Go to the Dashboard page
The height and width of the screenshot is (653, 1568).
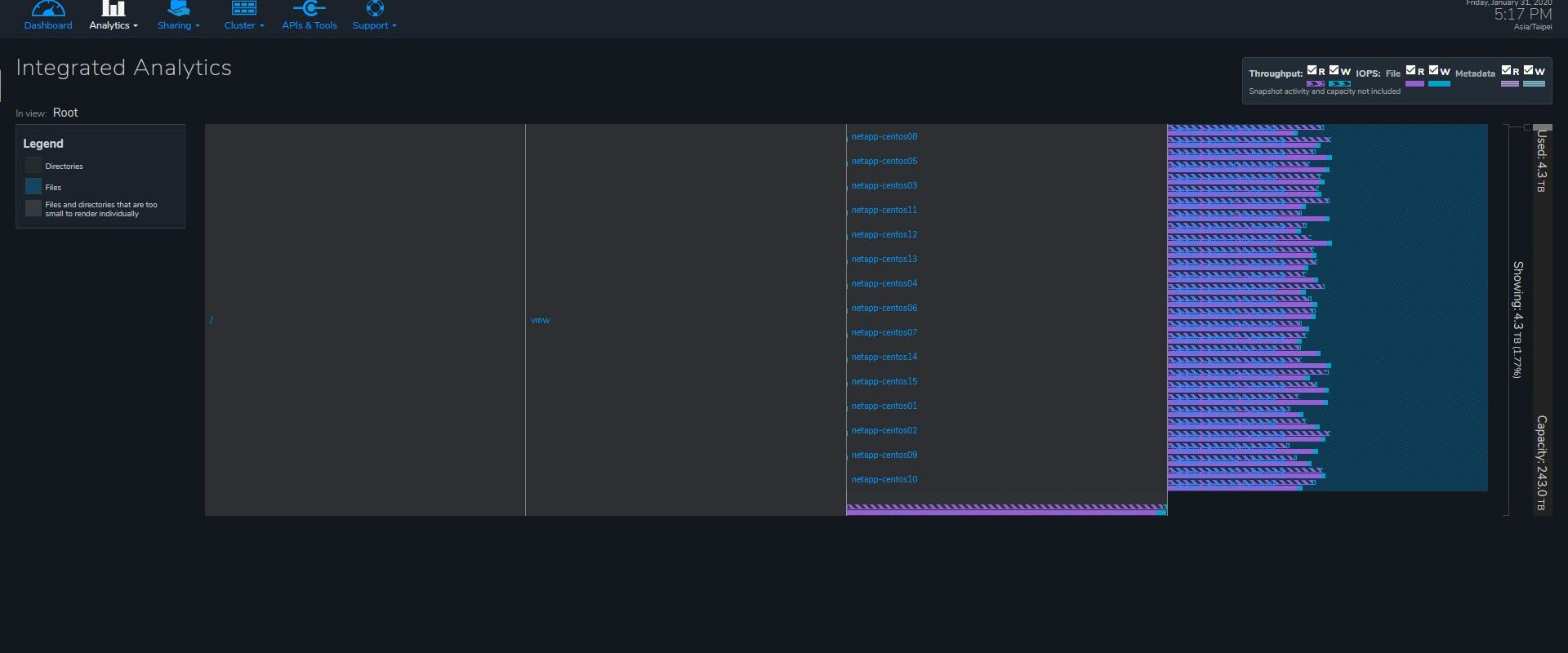[x=48, y=25]
